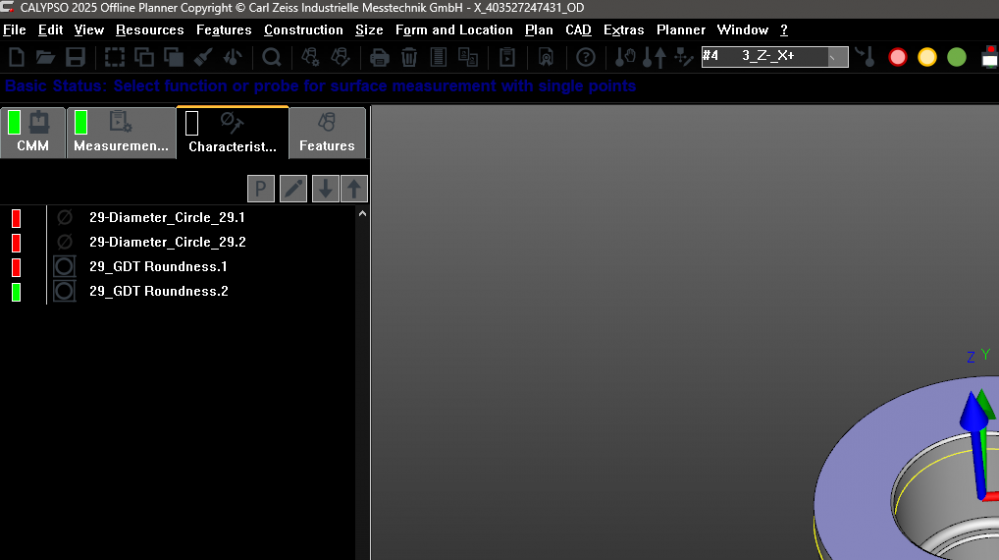The height and width of the screenshot is (560, 999).
Task: Open the File menu
Action: (14, 30)
